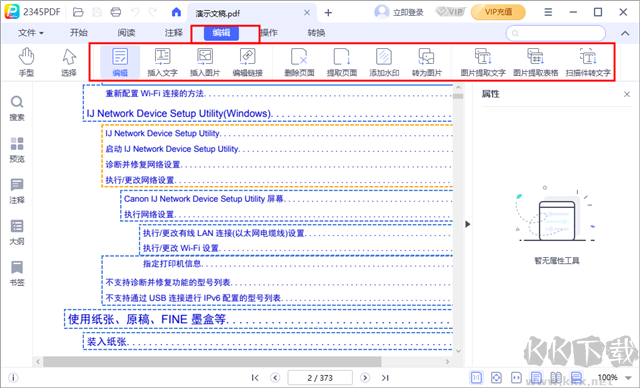Go to last page button
The height and width of the screenshot is (388, 640).
[385, 378]
